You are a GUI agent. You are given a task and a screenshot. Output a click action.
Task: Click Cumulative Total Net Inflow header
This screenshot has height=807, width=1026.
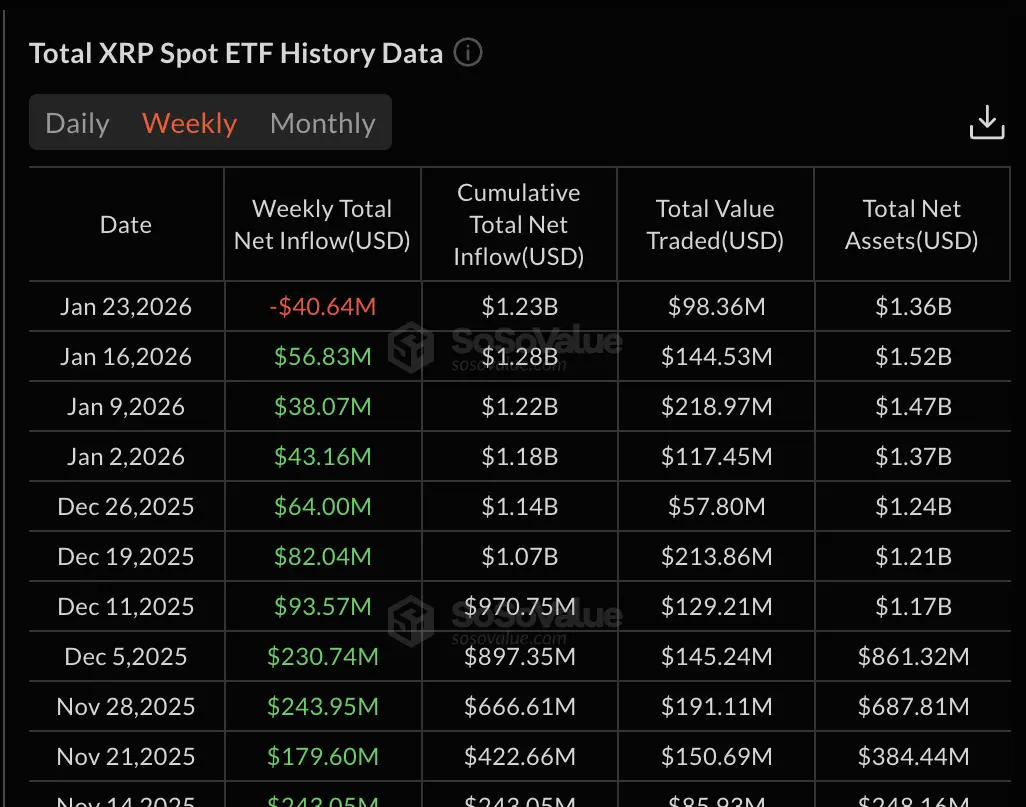tap(518, 225)
